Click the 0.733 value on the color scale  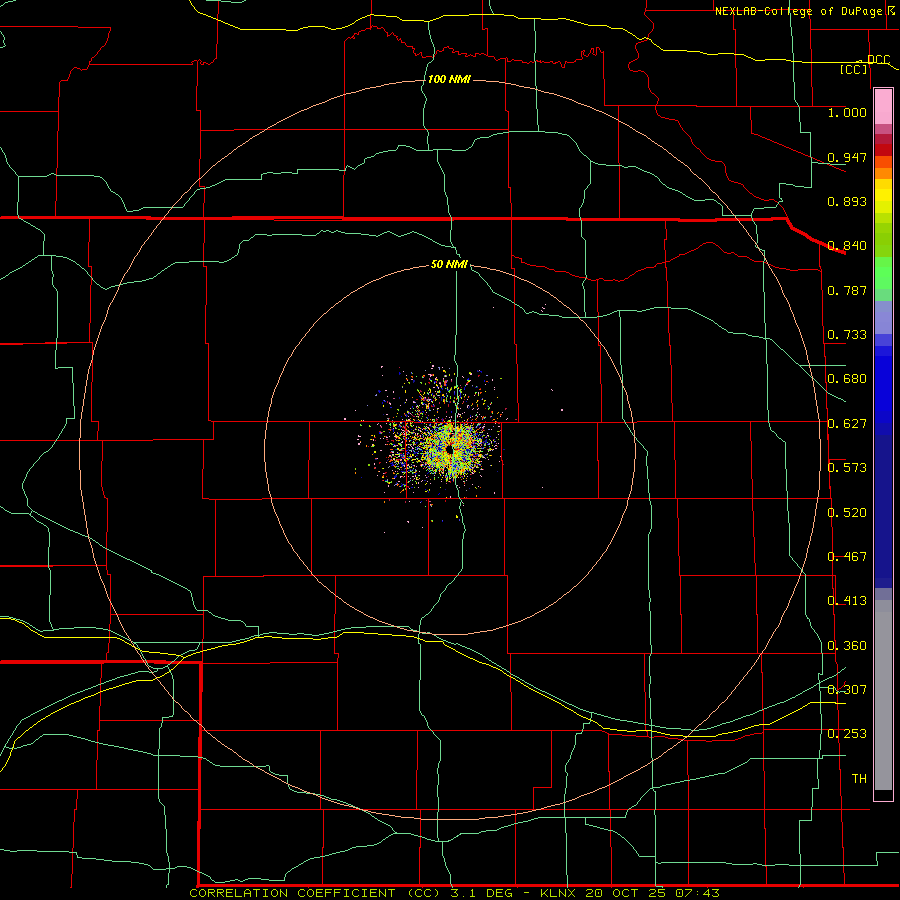coord(847,335)
